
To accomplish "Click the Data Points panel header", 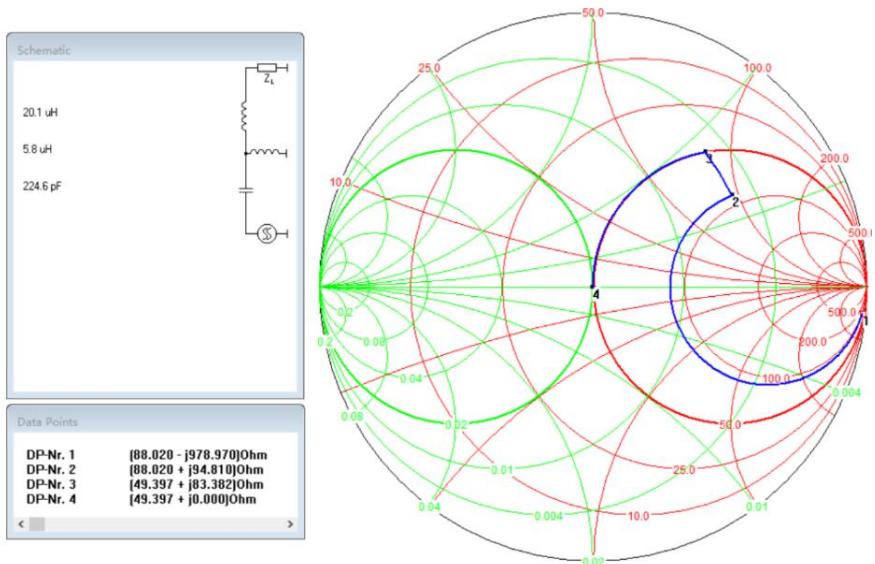I will pyautogui.click(x=45, y=421).
